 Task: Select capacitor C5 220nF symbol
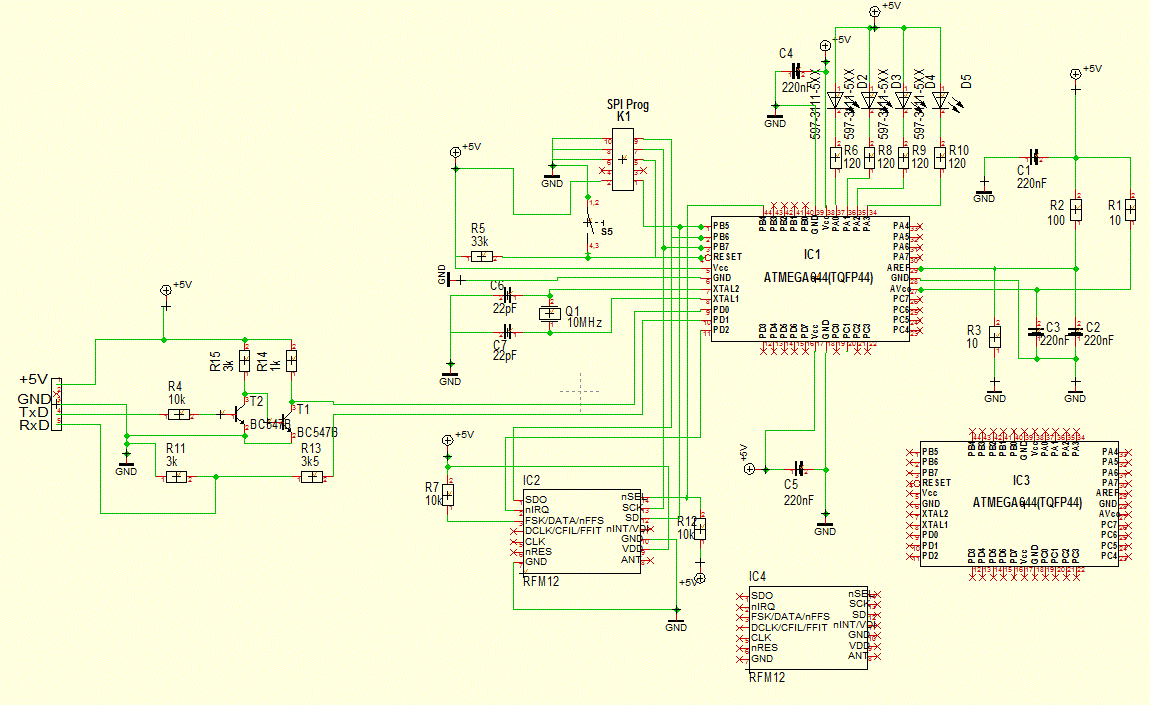pyautogui.click(x=799, y=468)
